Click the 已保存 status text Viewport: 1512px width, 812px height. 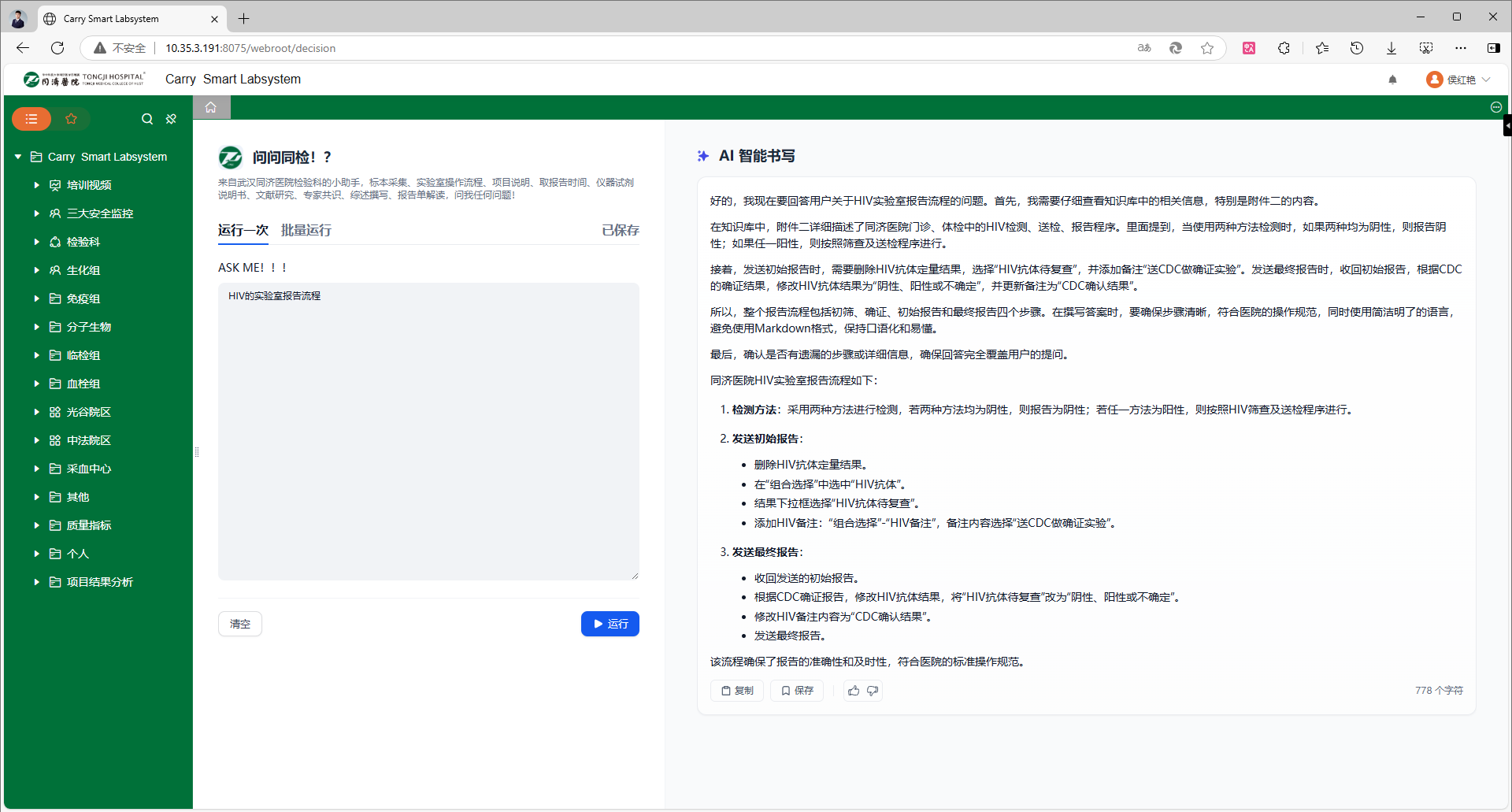click(x=621, y=230)
